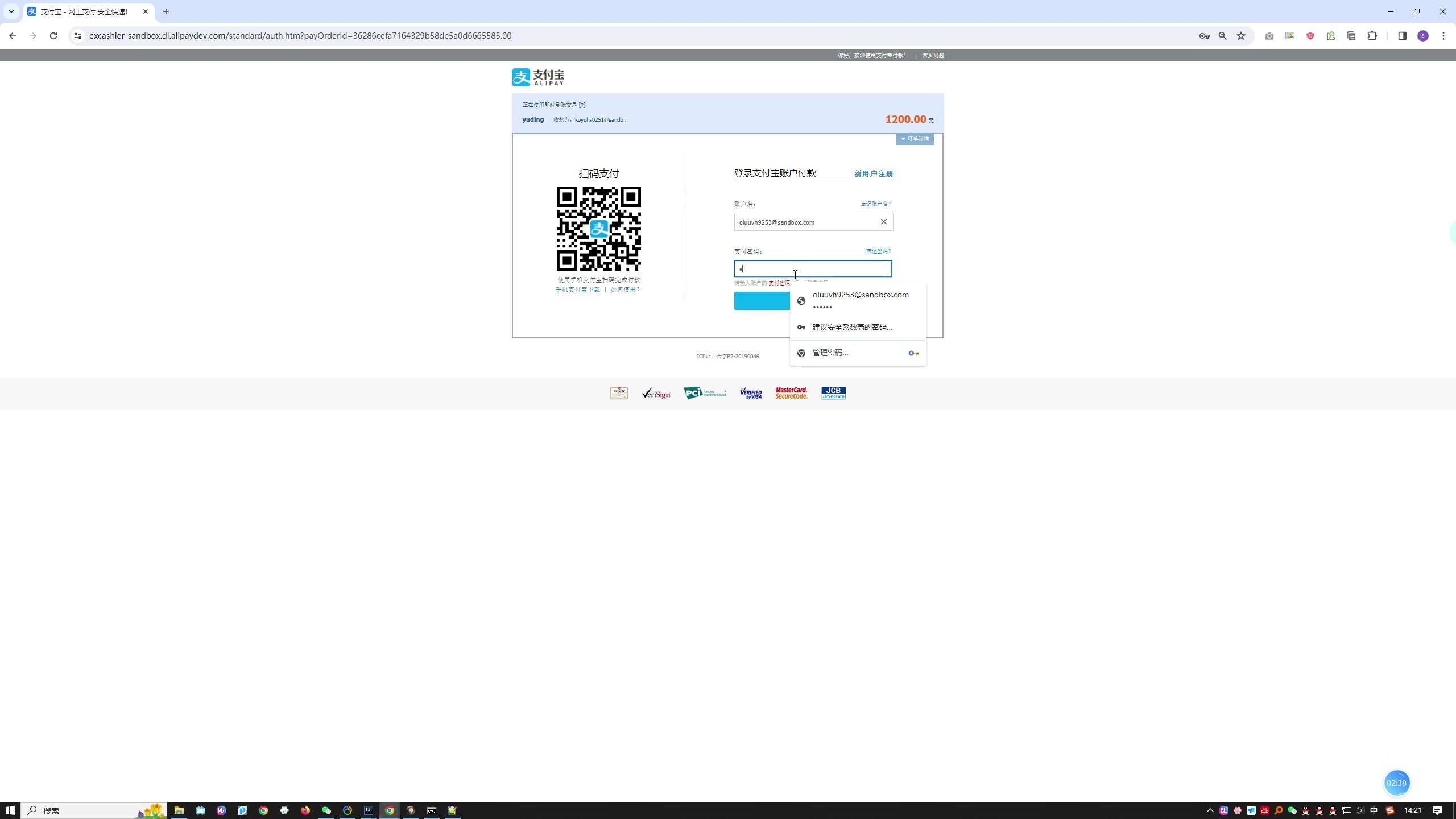The image size is (1456, 819).
Task: Click the VeriSign badge
Action: [x=656, y=393]
